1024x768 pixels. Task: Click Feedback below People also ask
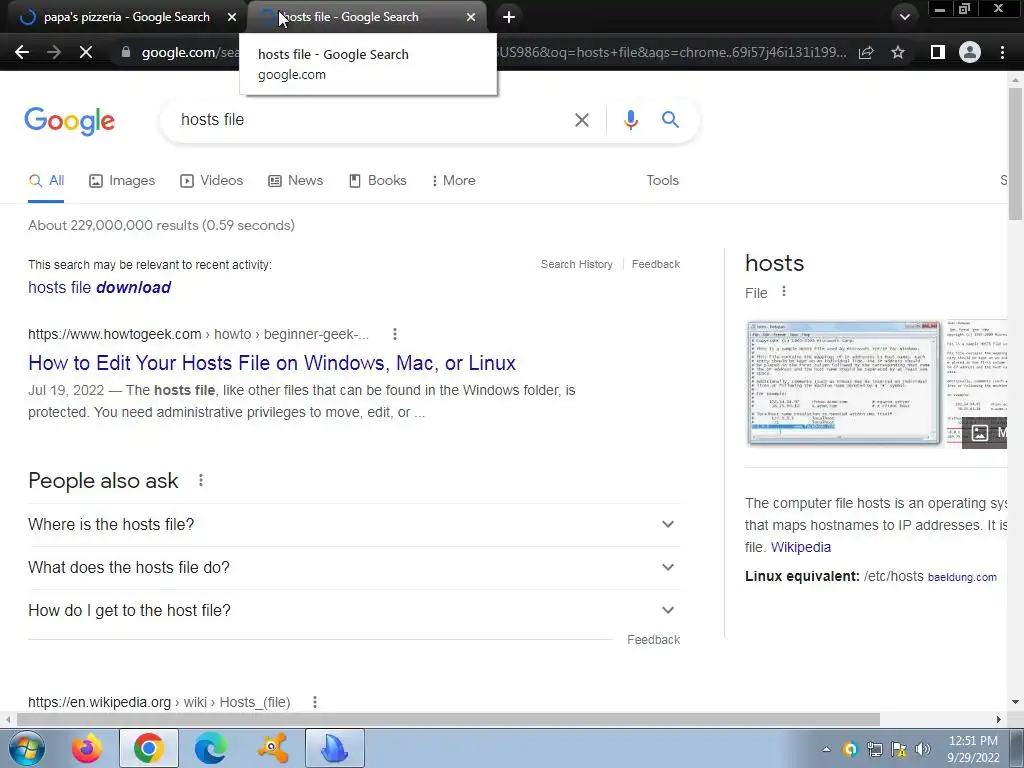click(653, 640)
